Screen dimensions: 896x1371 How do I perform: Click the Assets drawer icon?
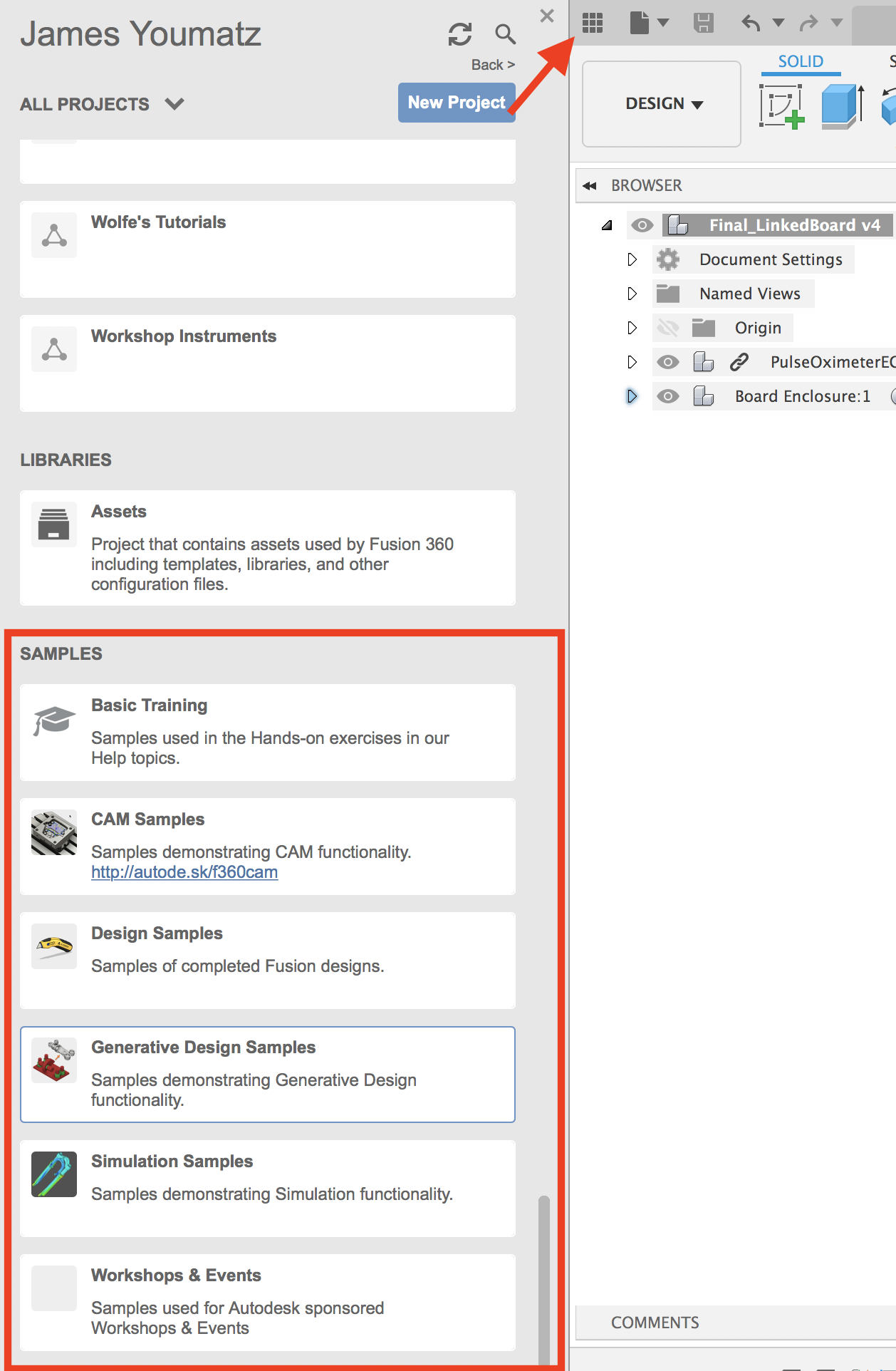coord(54,524)
